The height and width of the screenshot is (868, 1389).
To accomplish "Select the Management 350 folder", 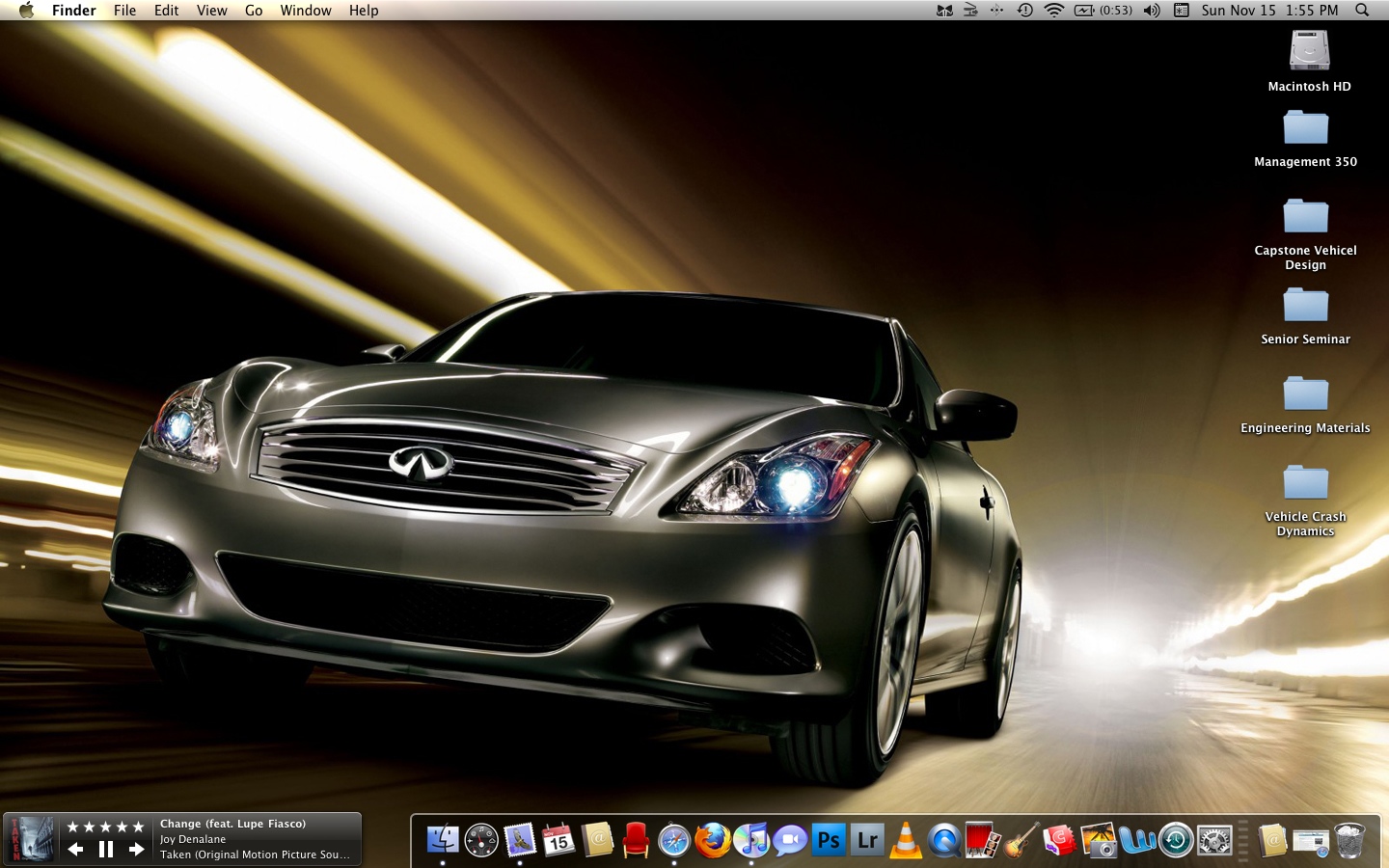I will (1305, 127).
